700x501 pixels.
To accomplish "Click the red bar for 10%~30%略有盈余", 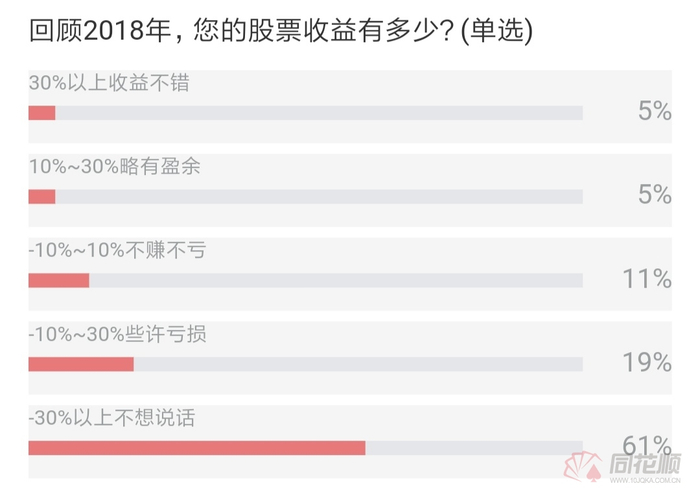I will click(x=42, y=197).
